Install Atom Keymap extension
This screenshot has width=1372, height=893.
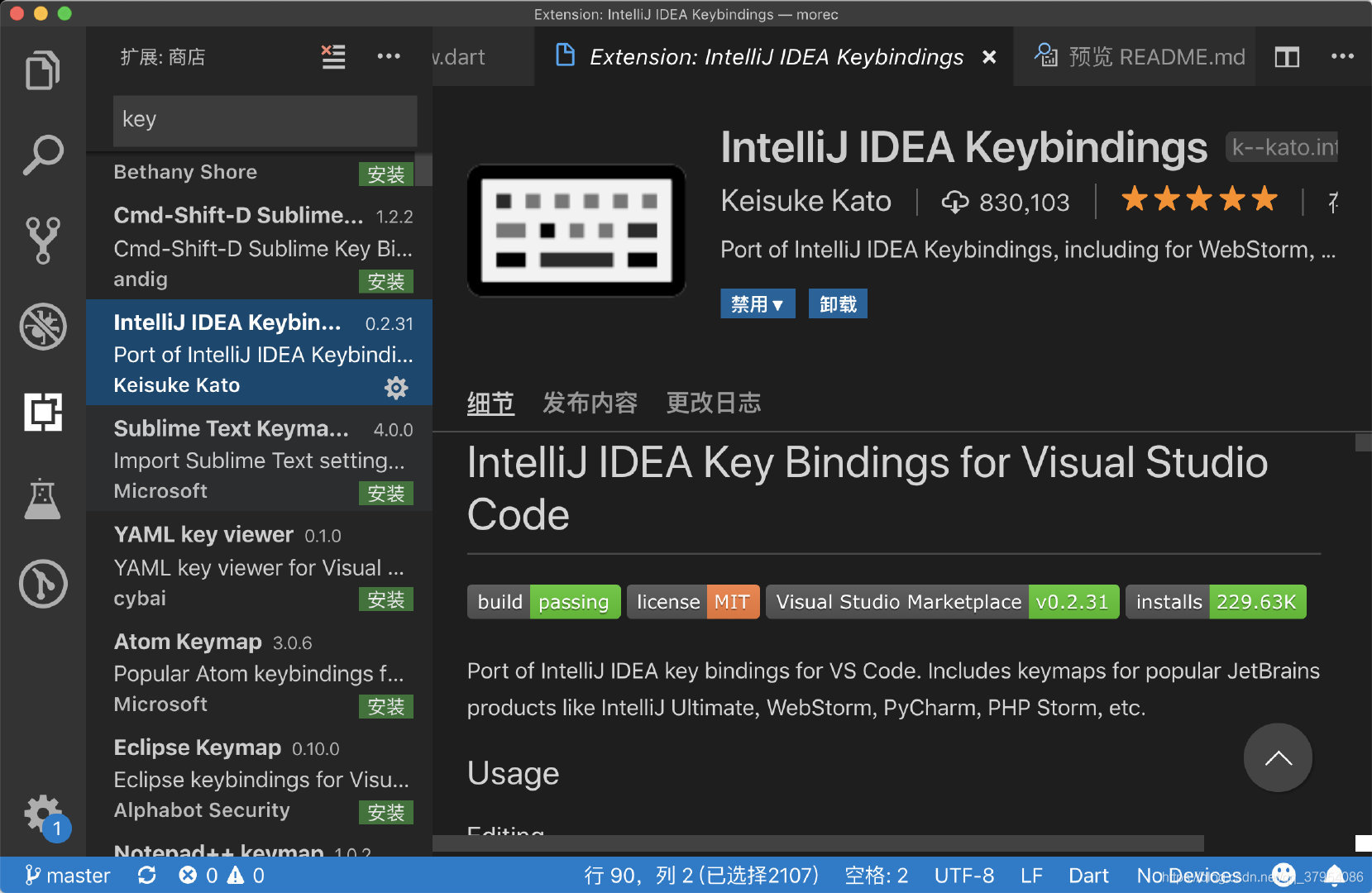tap(386, 707)
